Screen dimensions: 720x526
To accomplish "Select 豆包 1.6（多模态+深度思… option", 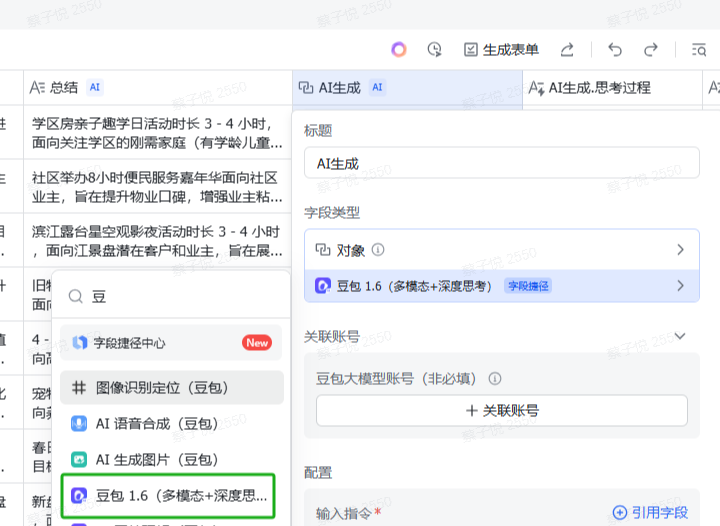I will point(168,496).
